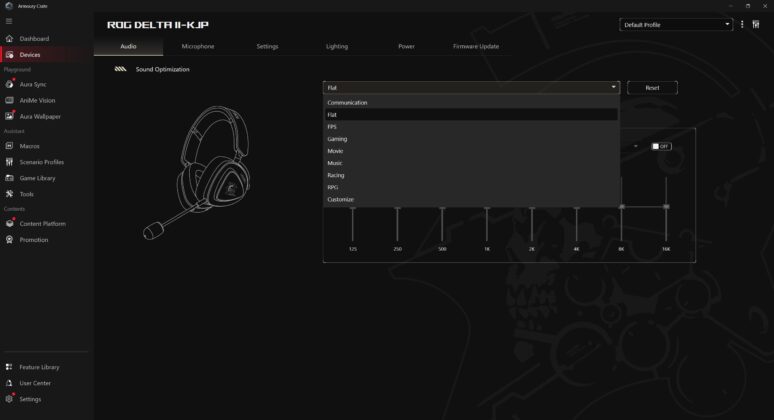
Task: Click the Game Library icon
Action: point(9,178)
